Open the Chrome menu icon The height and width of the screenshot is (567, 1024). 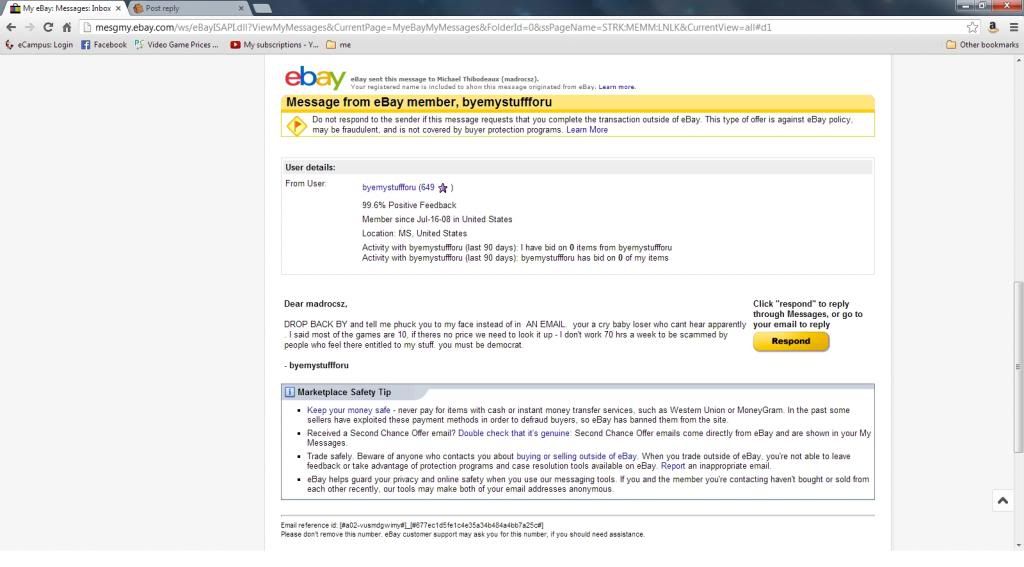[x=1013, y=27]
